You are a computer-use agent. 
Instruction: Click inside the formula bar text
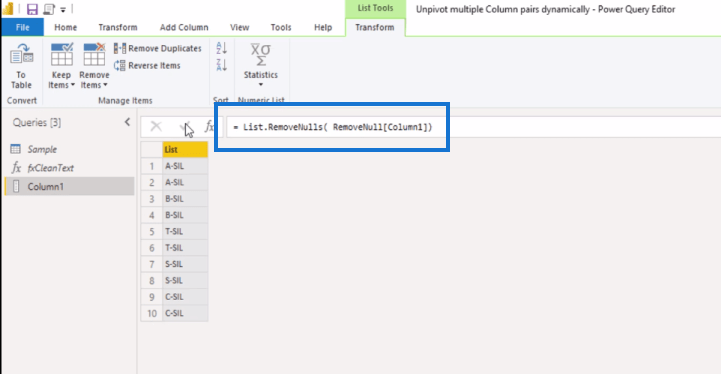333,127
